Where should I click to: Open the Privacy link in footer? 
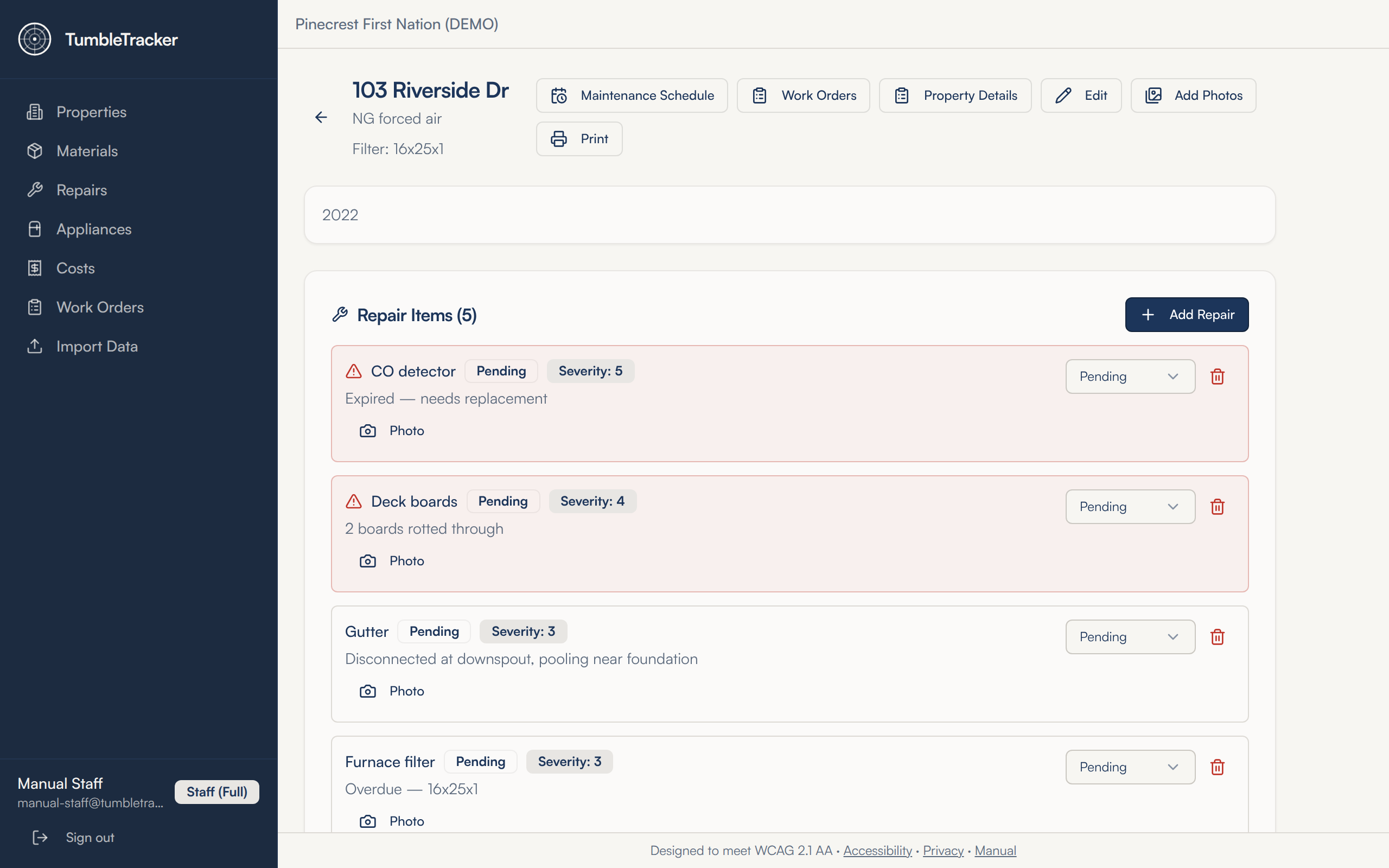[943, 851]
